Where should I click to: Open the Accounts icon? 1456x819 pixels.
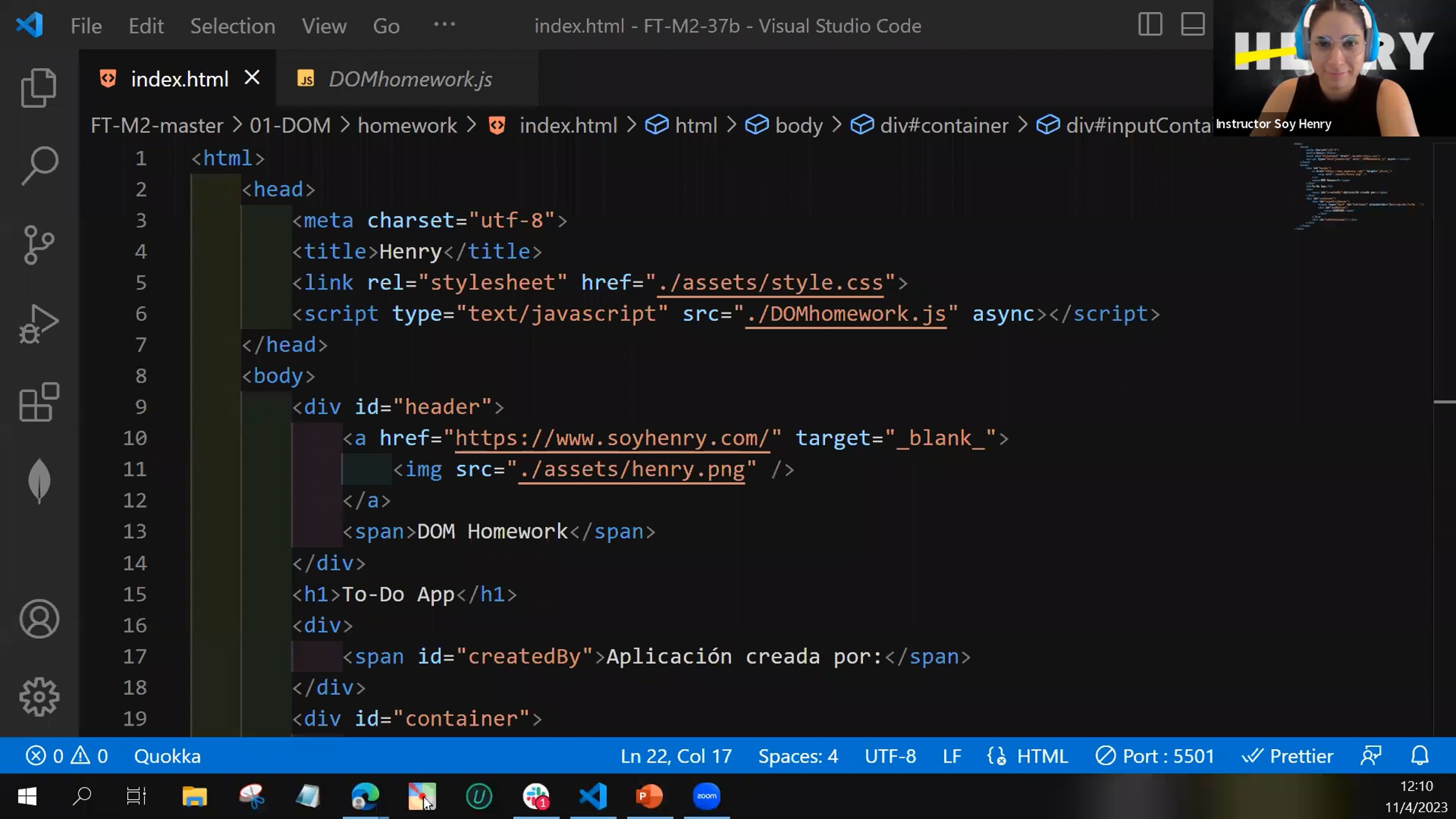(x=39, y=619)
